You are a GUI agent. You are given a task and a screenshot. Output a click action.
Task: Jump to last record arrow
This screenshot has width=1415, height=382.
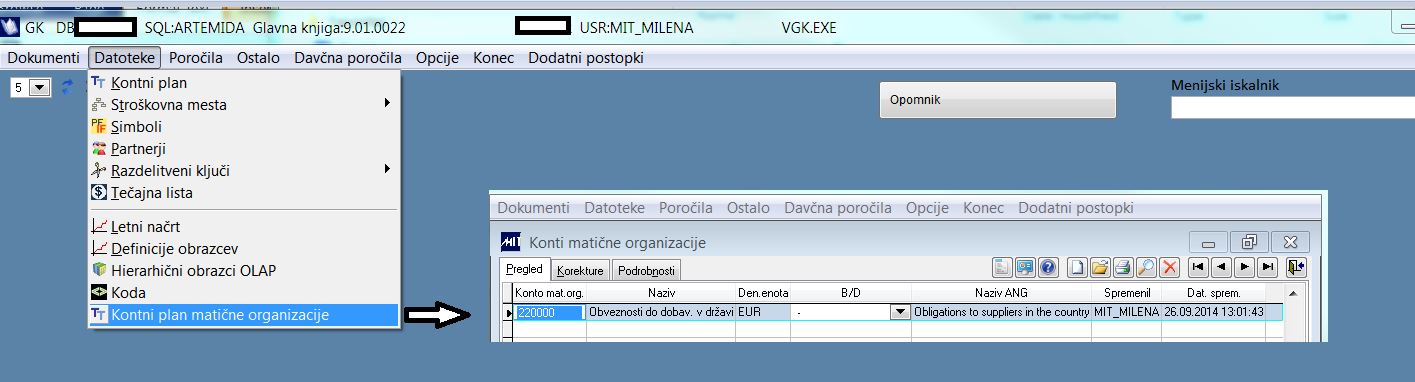(x=1267, y=267)
